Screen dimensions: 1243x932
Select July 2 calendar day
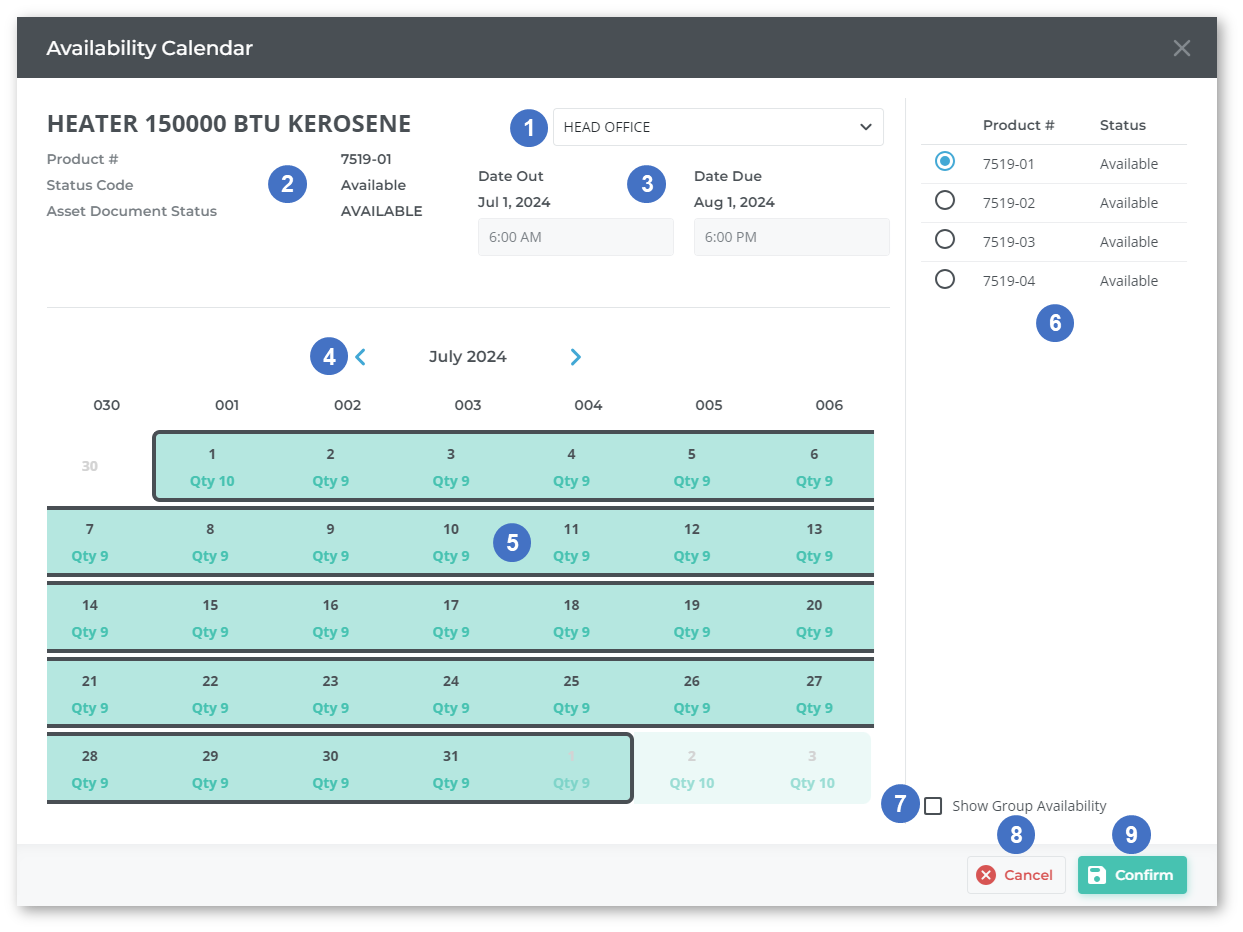pyautogui.click(x=330, y=467)
